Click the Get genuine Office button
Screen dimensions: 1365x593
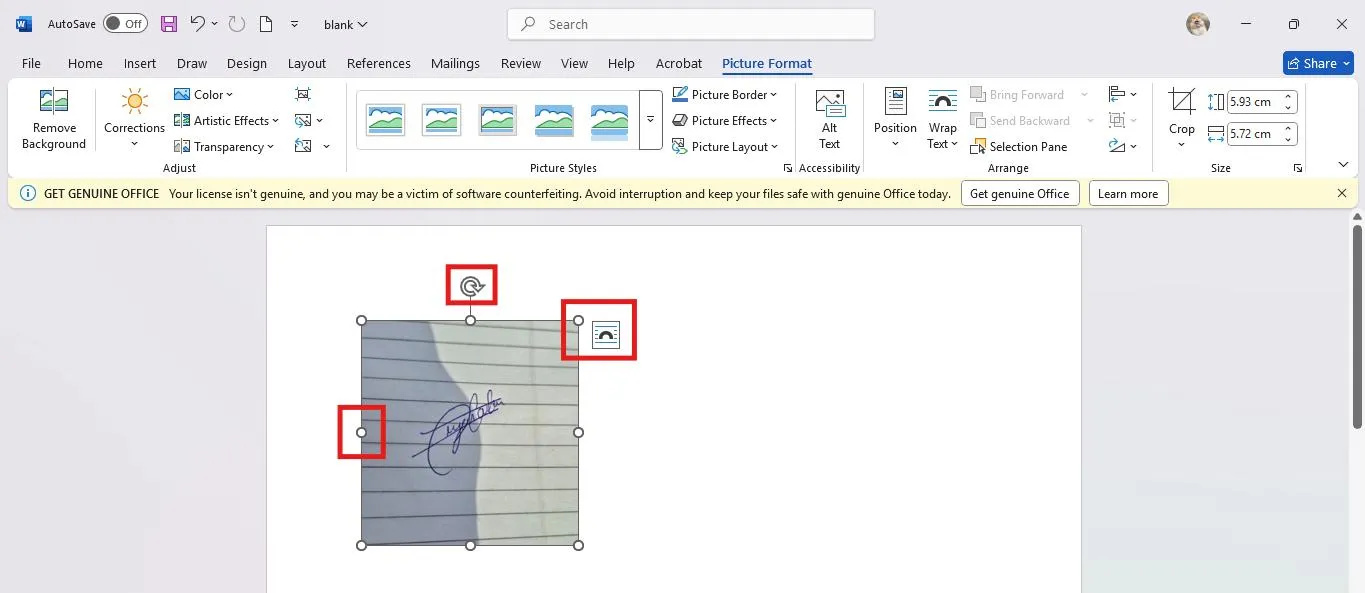pos(1019,194)
